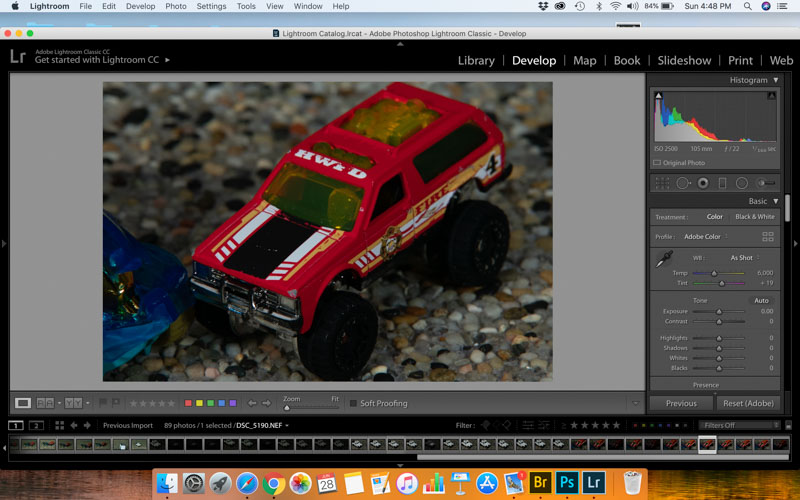
Task: Set Treatment to Black & White
Action: (755, 216)
